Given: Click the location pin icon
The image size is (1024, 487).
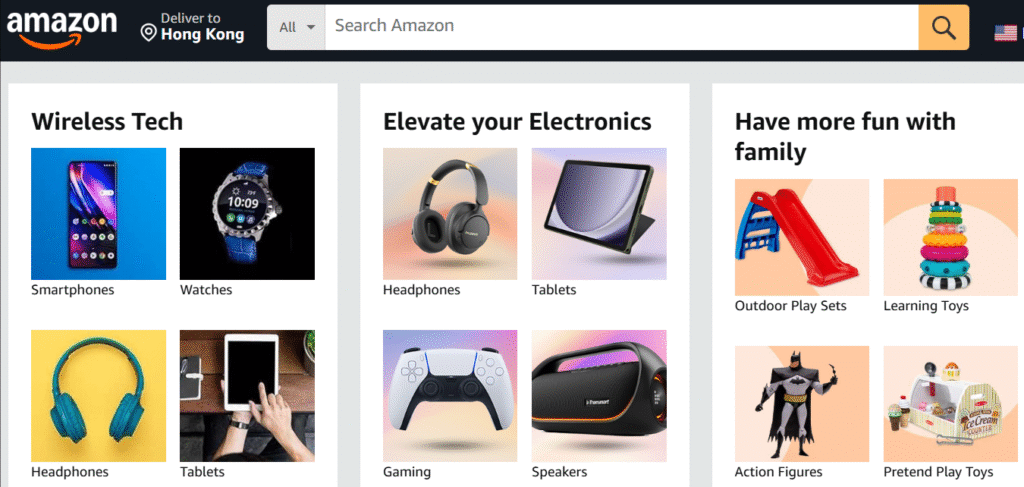Looking at the screenshot, I should (149, 33).
